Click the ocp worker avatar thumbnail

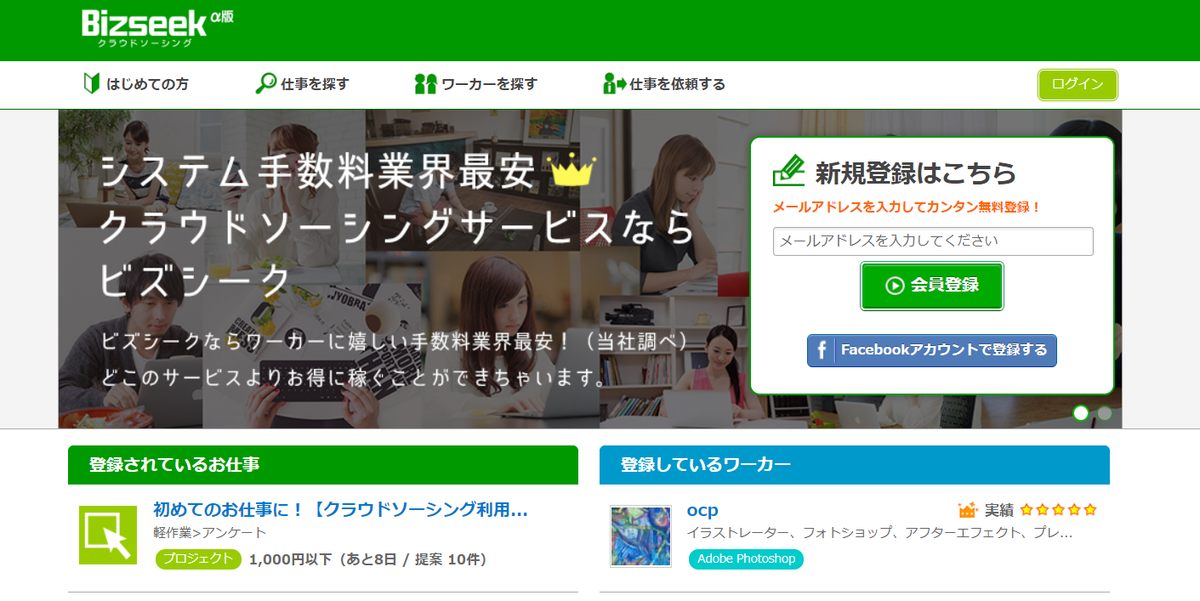point(641,536)
